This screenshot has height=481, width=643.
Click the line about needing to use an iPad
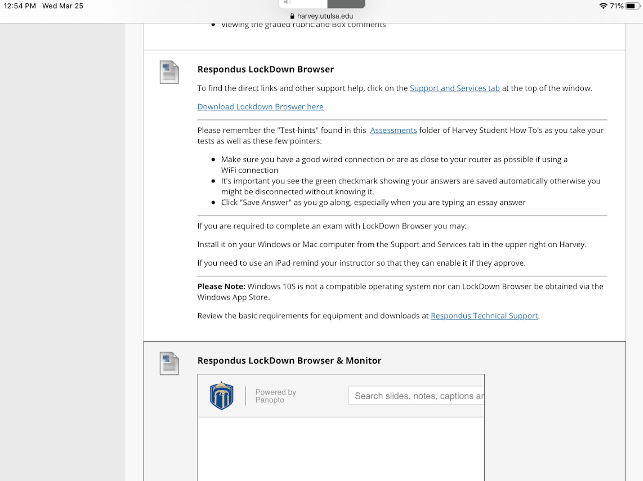361,263
